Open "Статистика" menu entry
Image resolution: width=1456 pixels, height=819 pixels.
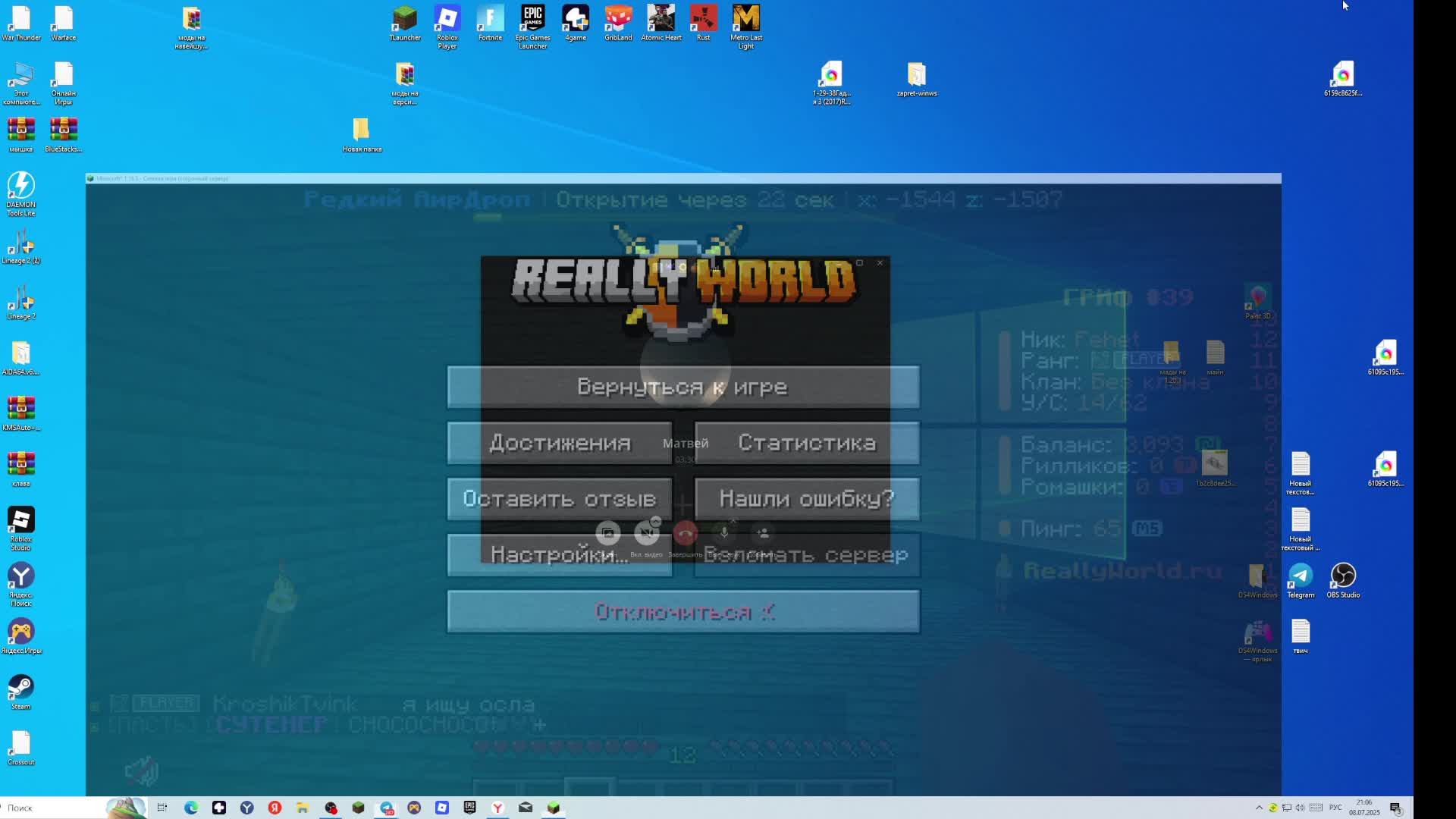[x=807, y=444]
